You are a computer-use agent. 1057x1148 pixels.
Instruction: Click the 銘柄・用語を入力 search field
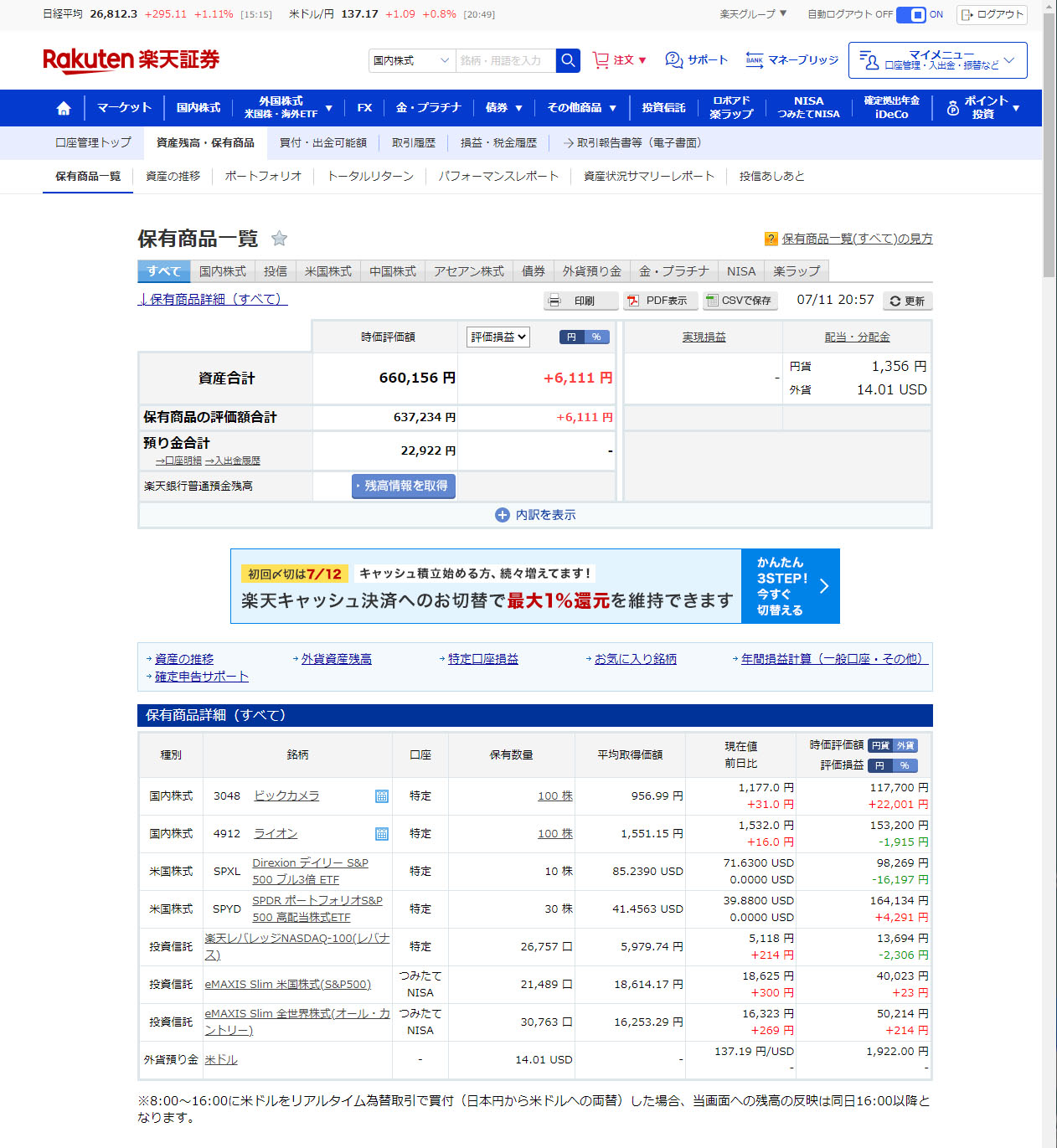coord(505,60)
